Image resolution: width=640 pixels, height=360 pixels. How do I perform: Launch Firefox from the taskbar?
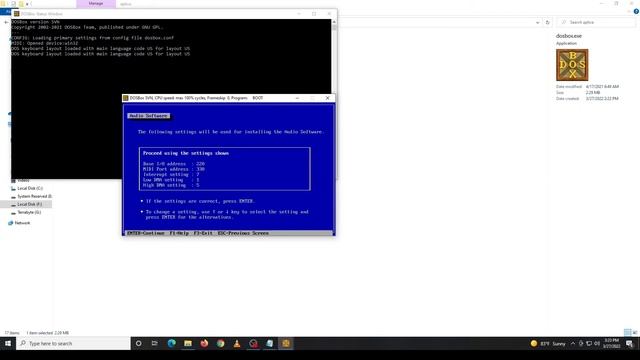tap(204, 343)
